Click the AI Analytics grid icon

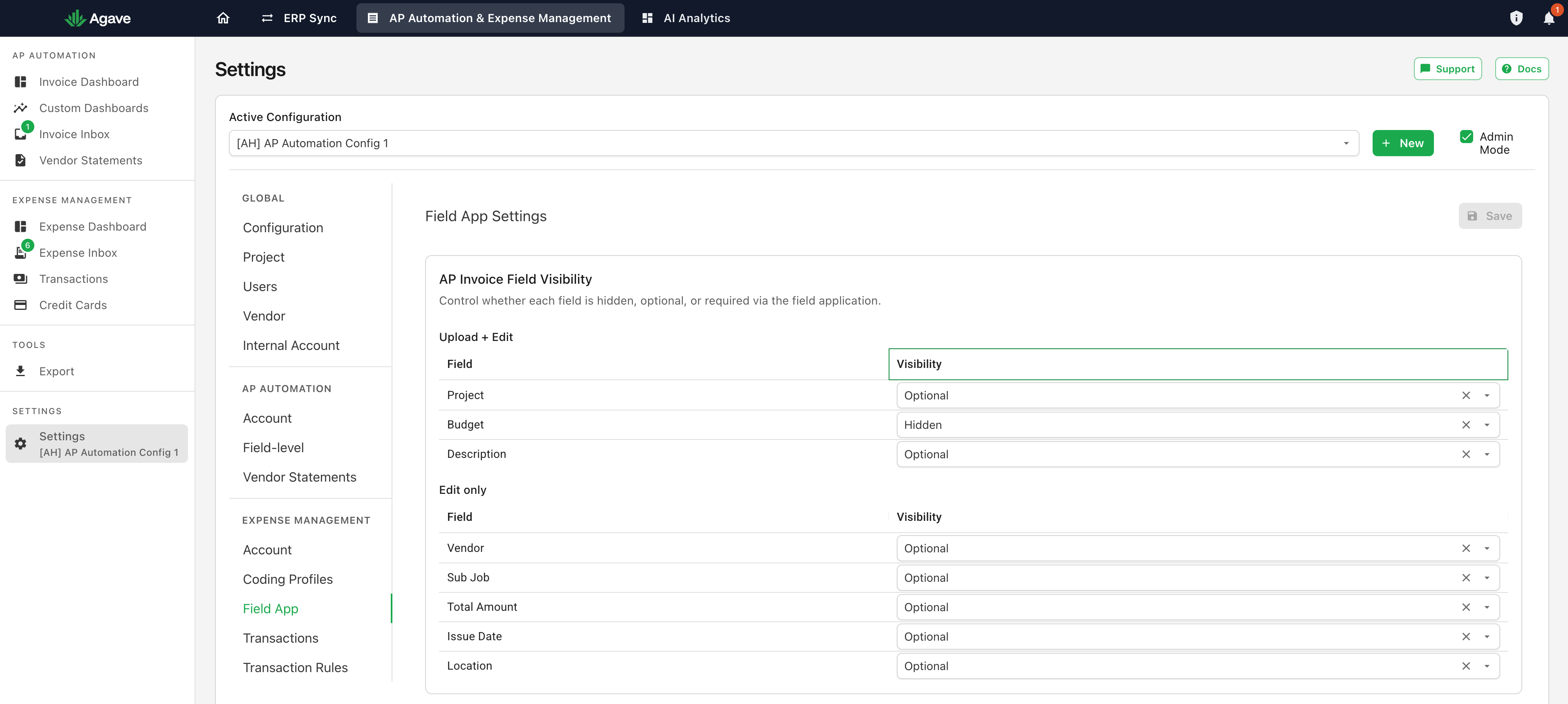647,18
